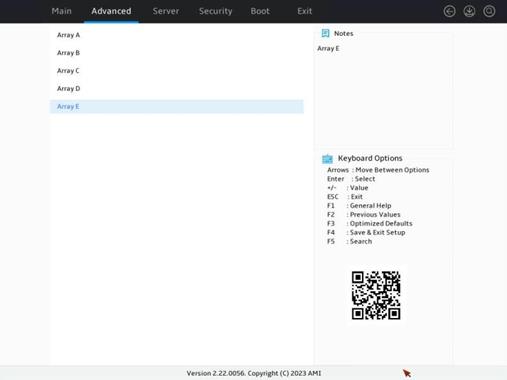Select Array B in the list
Screen dimensions: 507x380
click(x=177, y=53)
